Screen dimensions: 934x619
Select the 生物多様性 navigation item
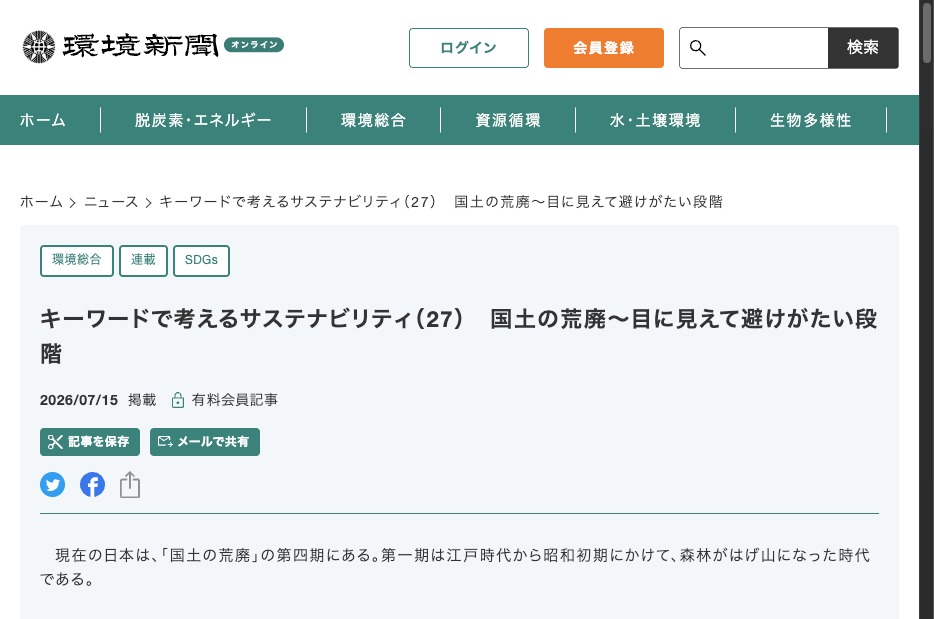[811, 120]
